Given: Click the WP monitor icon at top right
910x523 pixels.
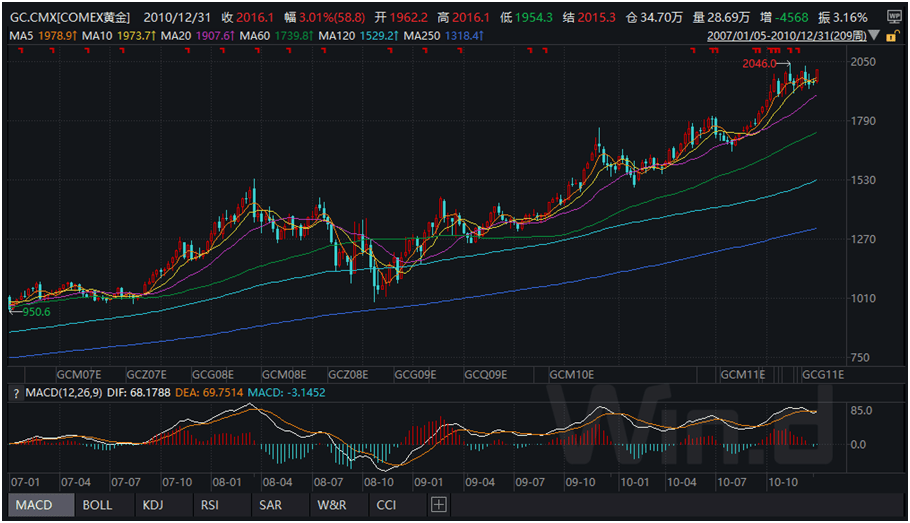Looking at the screenshot, I should tap(893, 17).
